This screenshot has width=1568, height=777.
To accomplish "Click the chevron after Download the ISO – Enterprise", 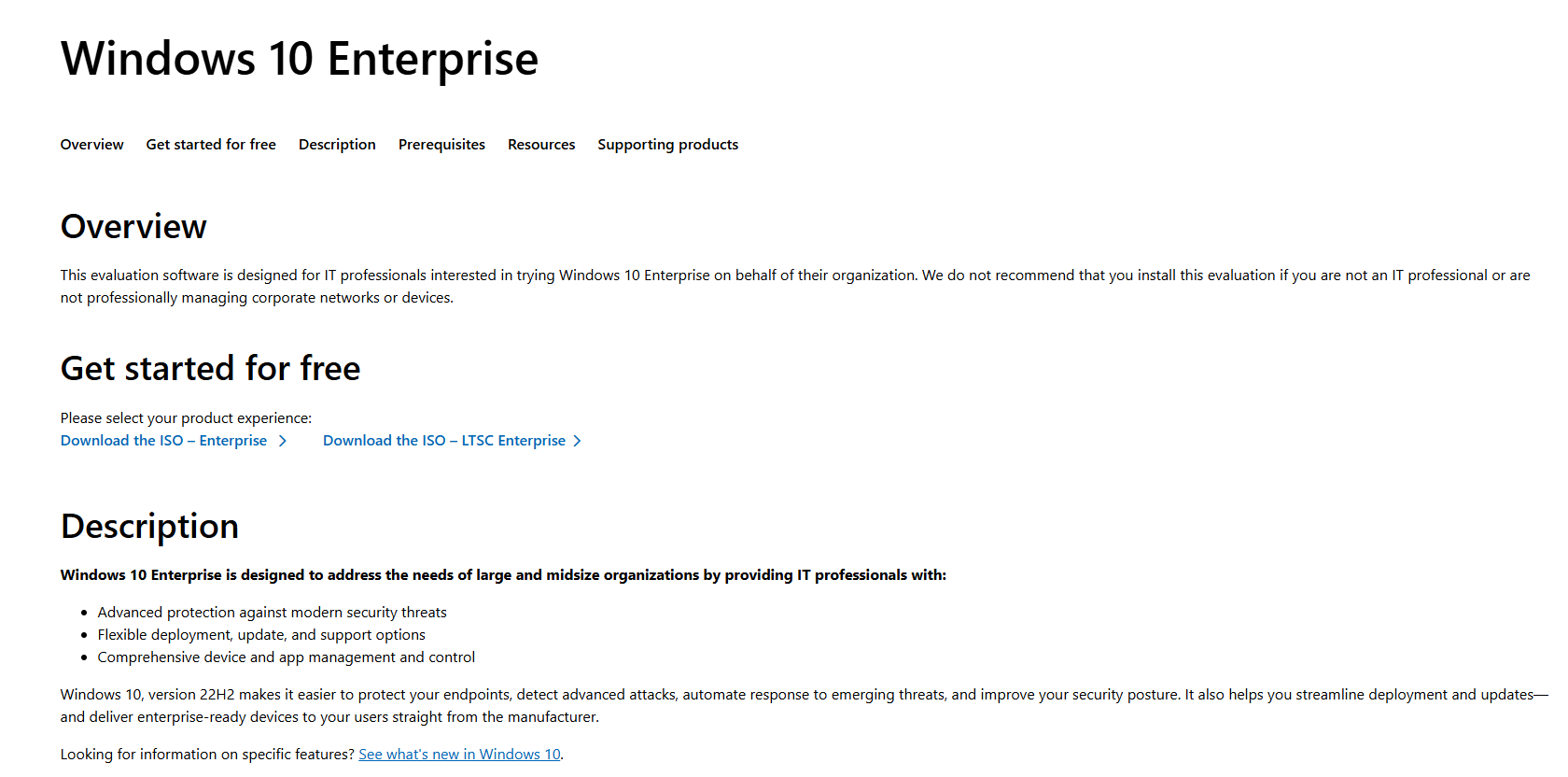I will coord(283,441).
